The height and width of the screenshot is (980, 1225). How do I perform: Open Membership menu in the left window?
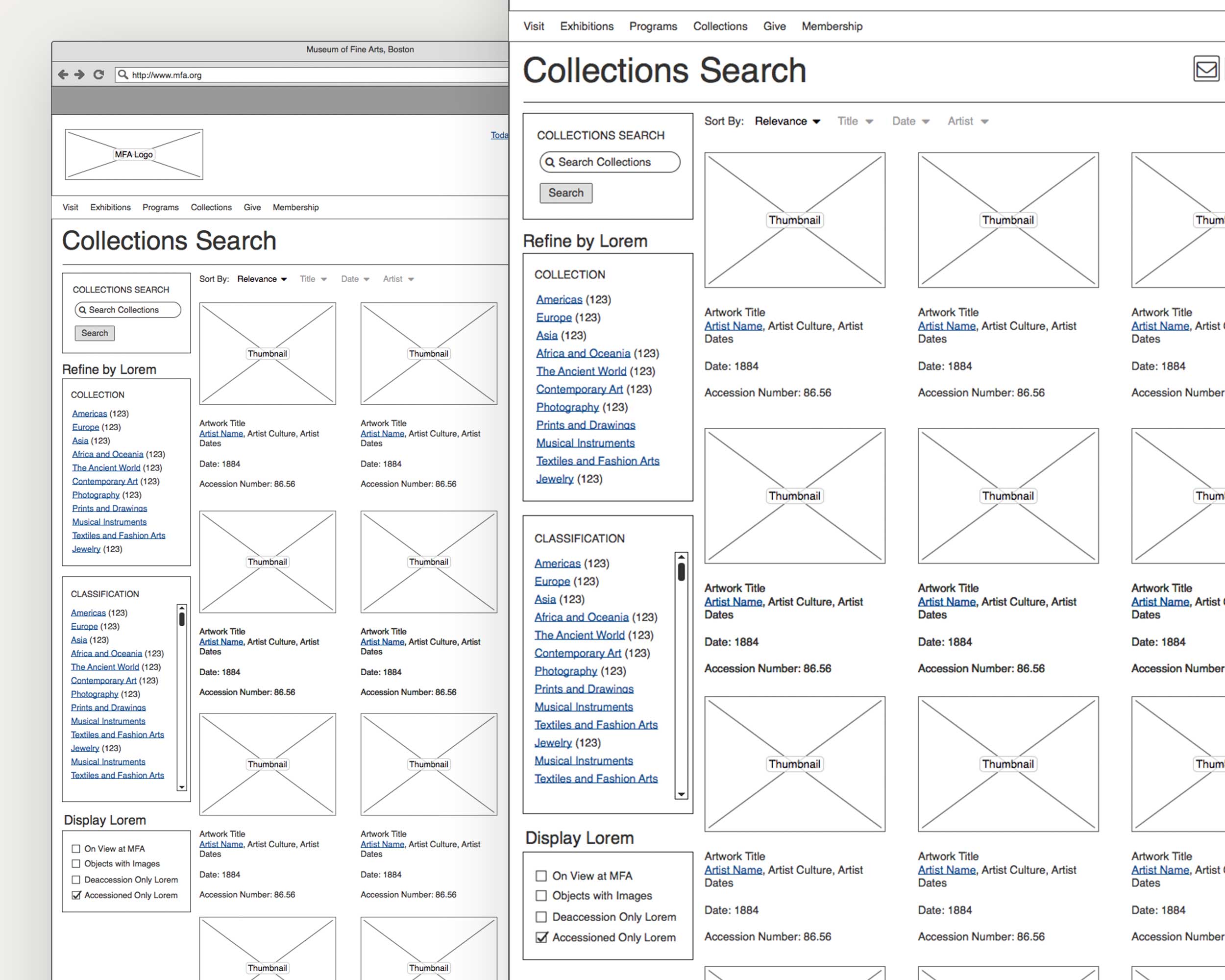[x=295, y=207]
